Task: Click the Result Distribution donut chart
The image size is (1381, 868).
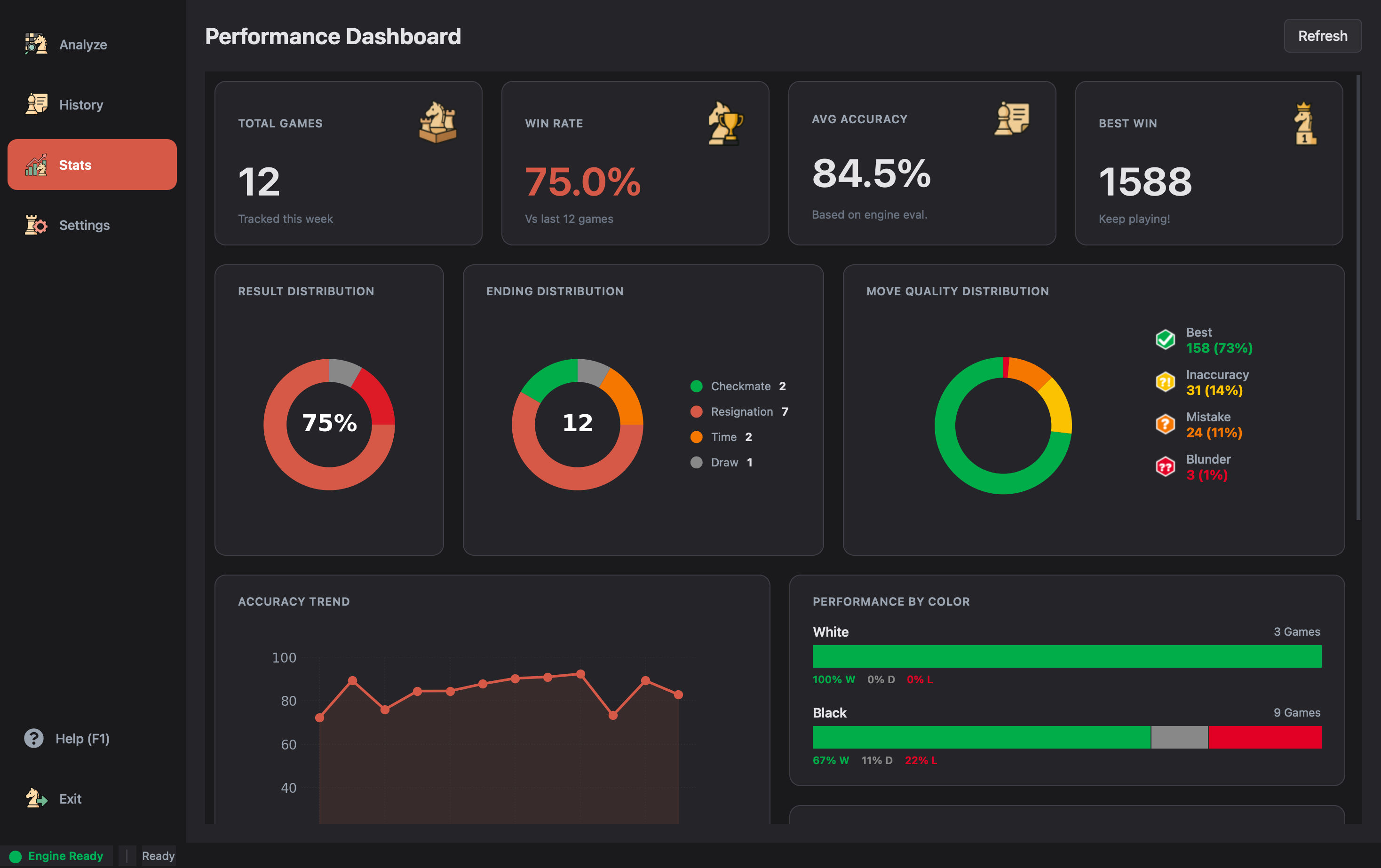Action: point(329,424)
